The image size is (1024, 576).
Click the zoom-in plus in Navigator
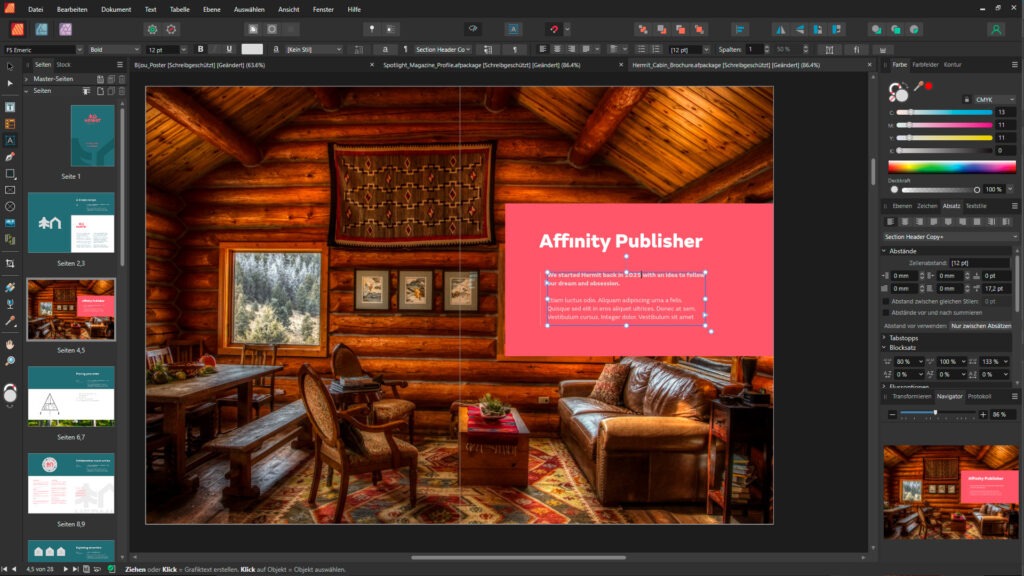(x=983, y=415)
